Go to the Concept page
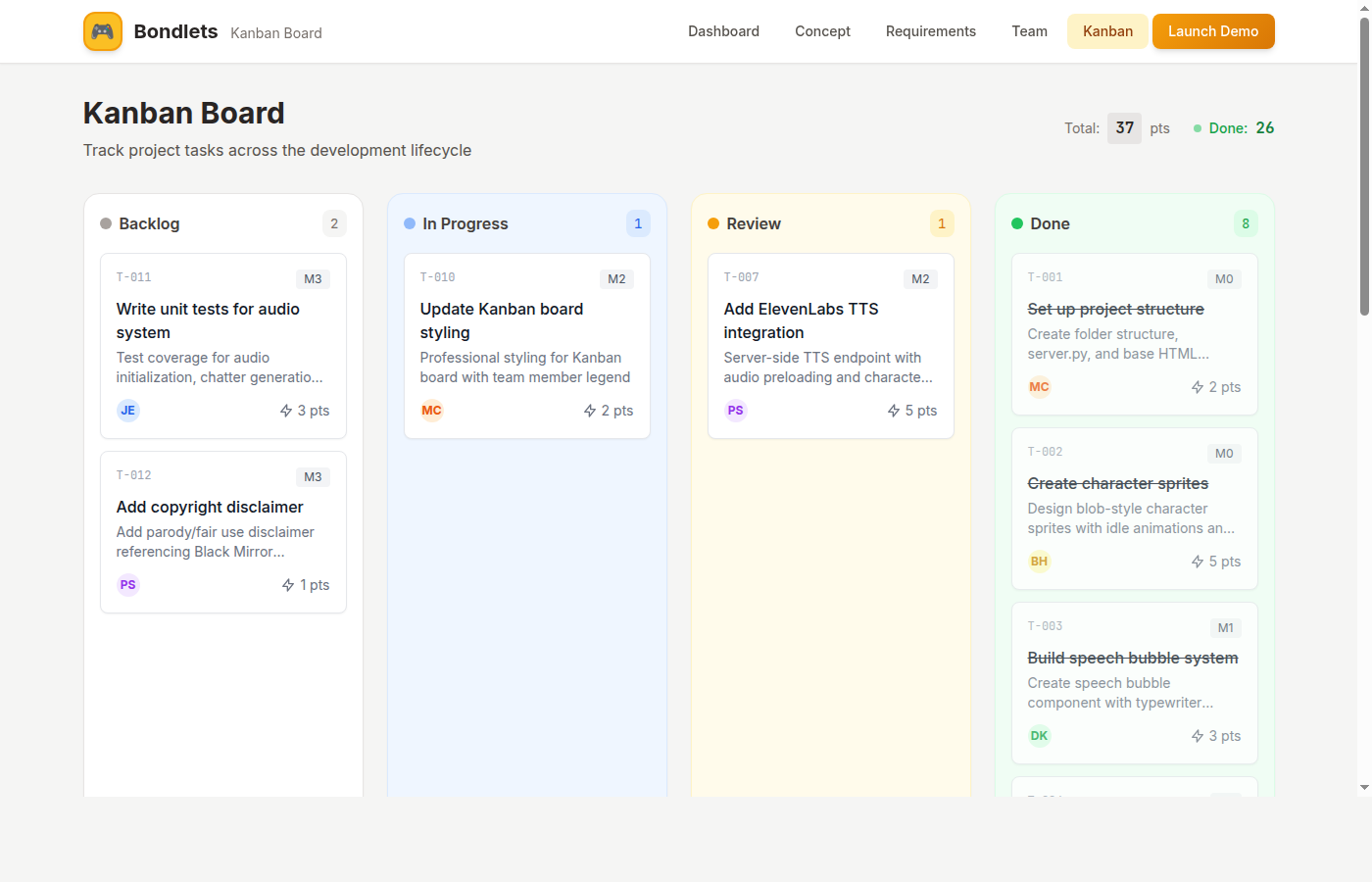This screenshot has width=1372, height=882. pos(822,31)
